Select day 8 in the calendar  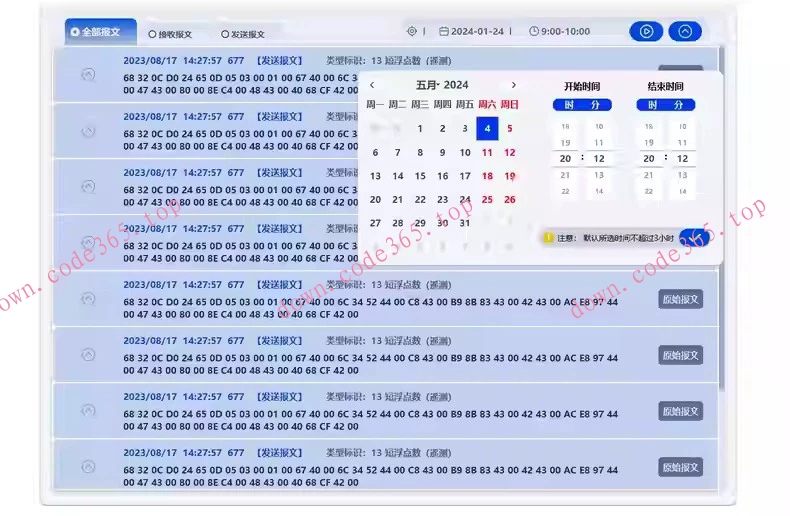pos(420,152)
